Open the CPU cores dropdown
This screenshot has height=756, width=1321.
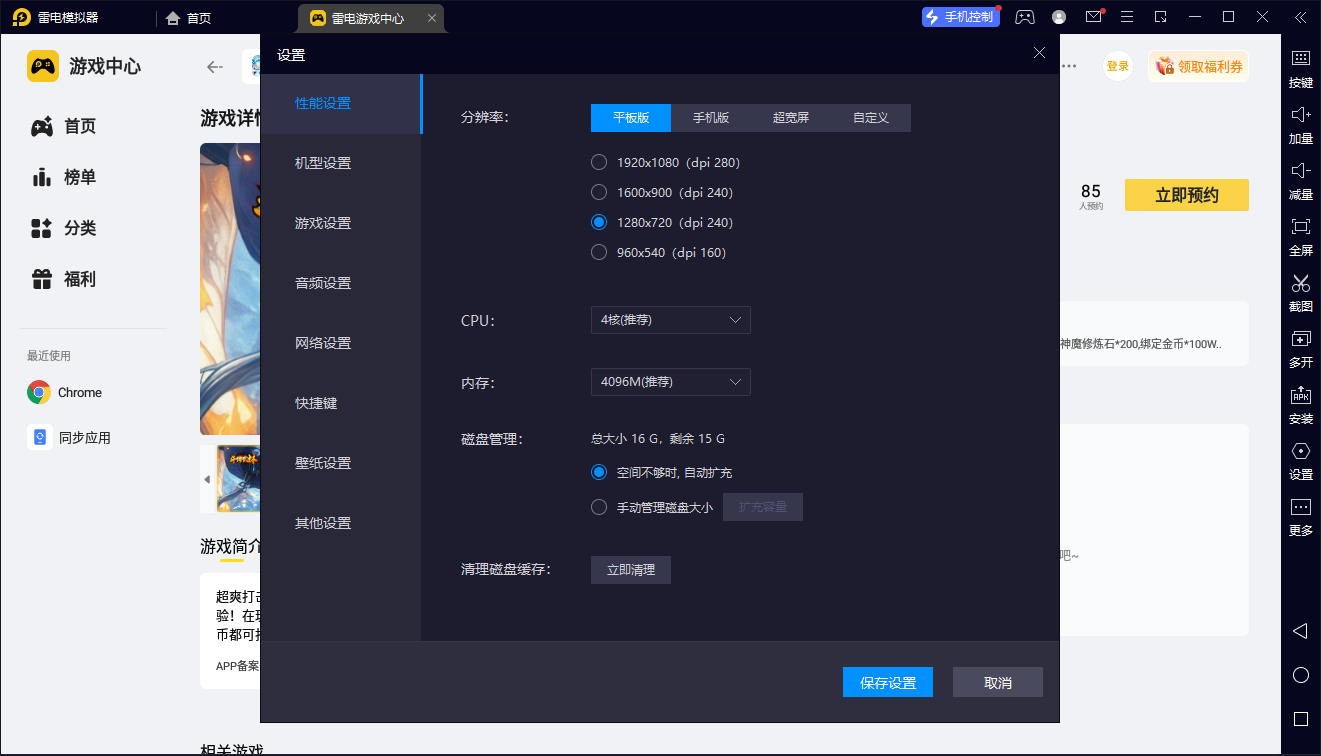coord(670,320)
